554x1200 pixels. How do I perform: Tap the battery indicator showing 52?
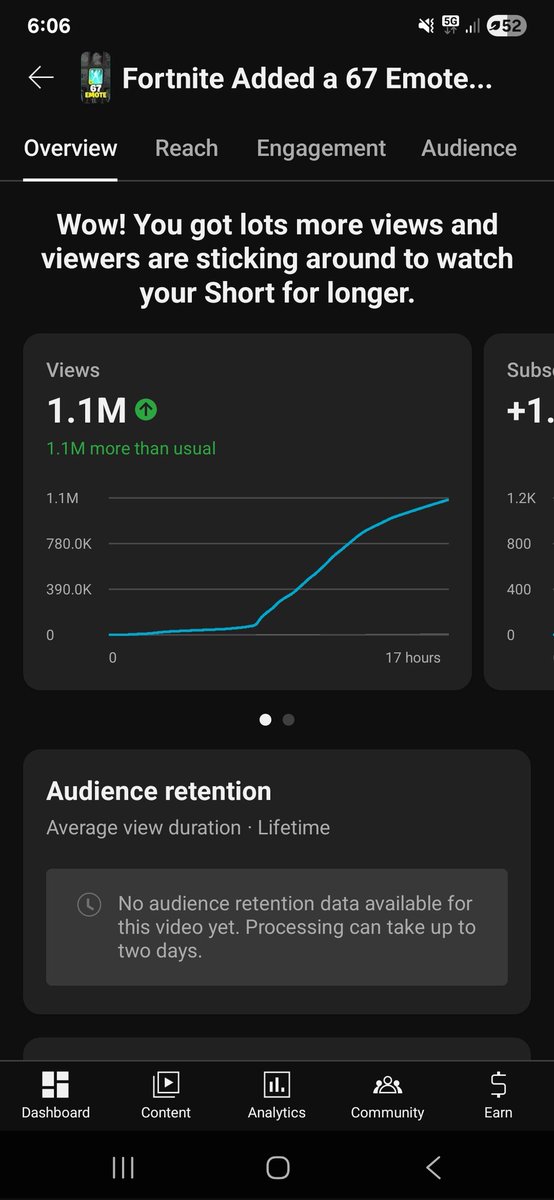(506, 26)
